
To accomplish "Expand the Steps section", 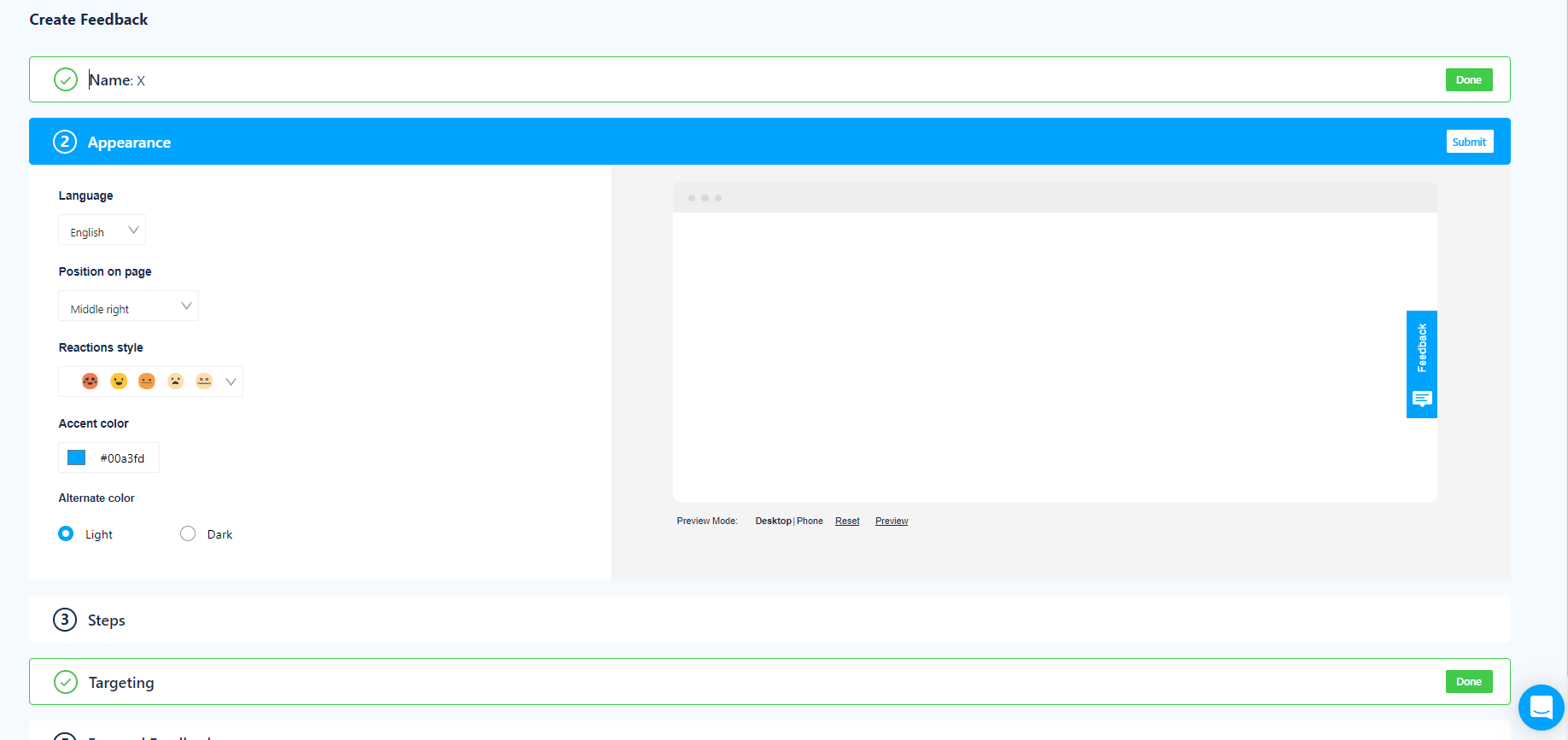I will 107,621.
